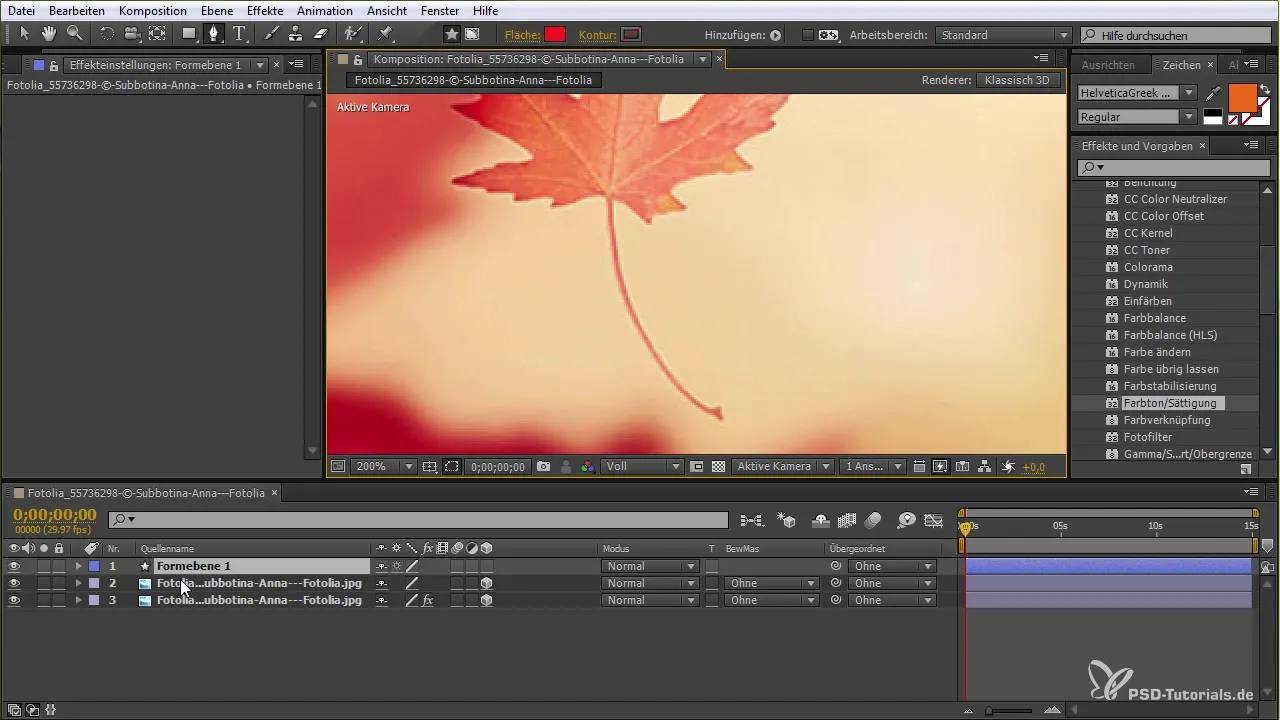Pick the Horizontal Type tool

coord(240,34)
